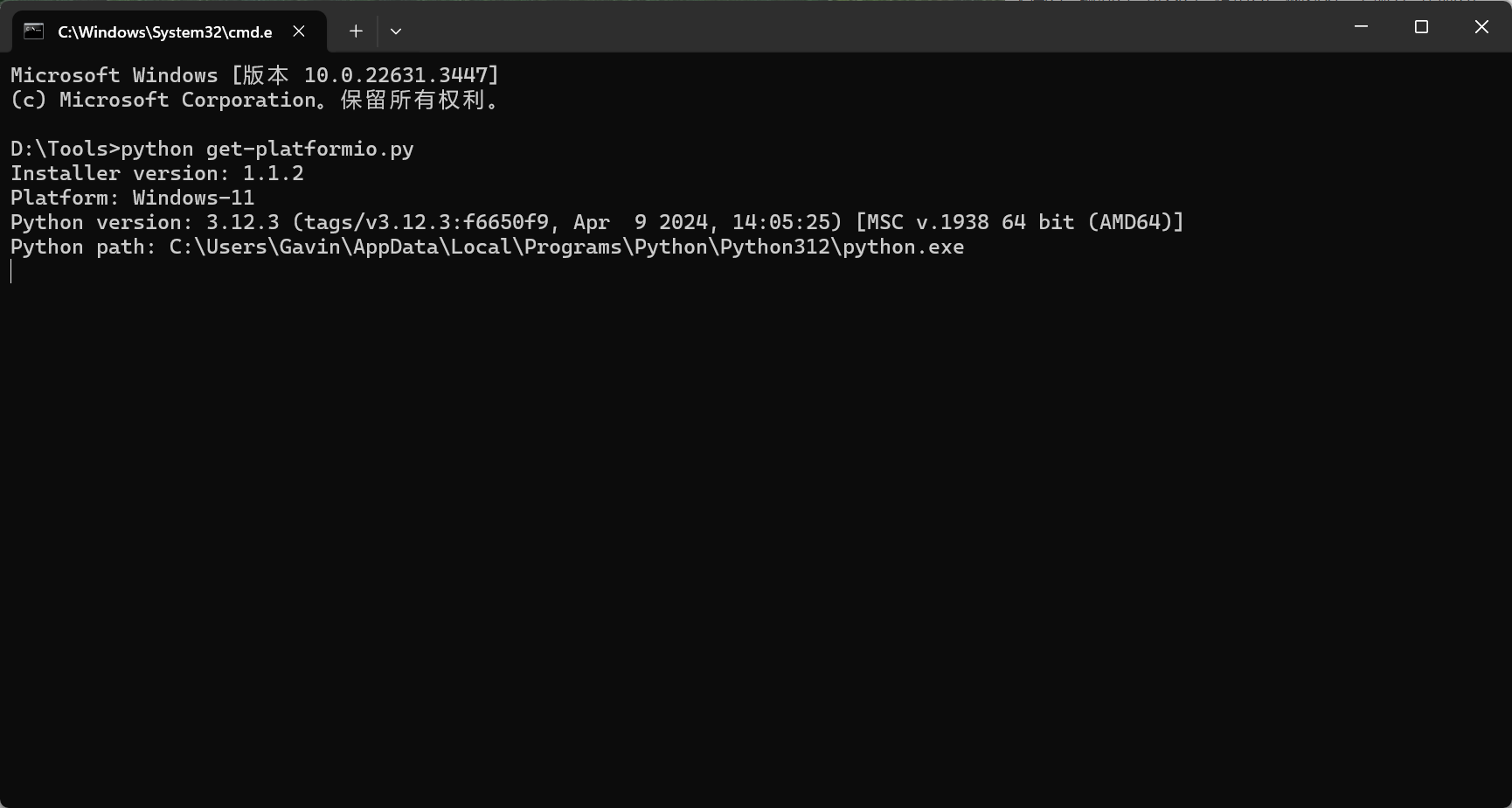Screen dimensions: 1512x808
Task: Click python.exe at end of path
Action: [x=904, y=247]
